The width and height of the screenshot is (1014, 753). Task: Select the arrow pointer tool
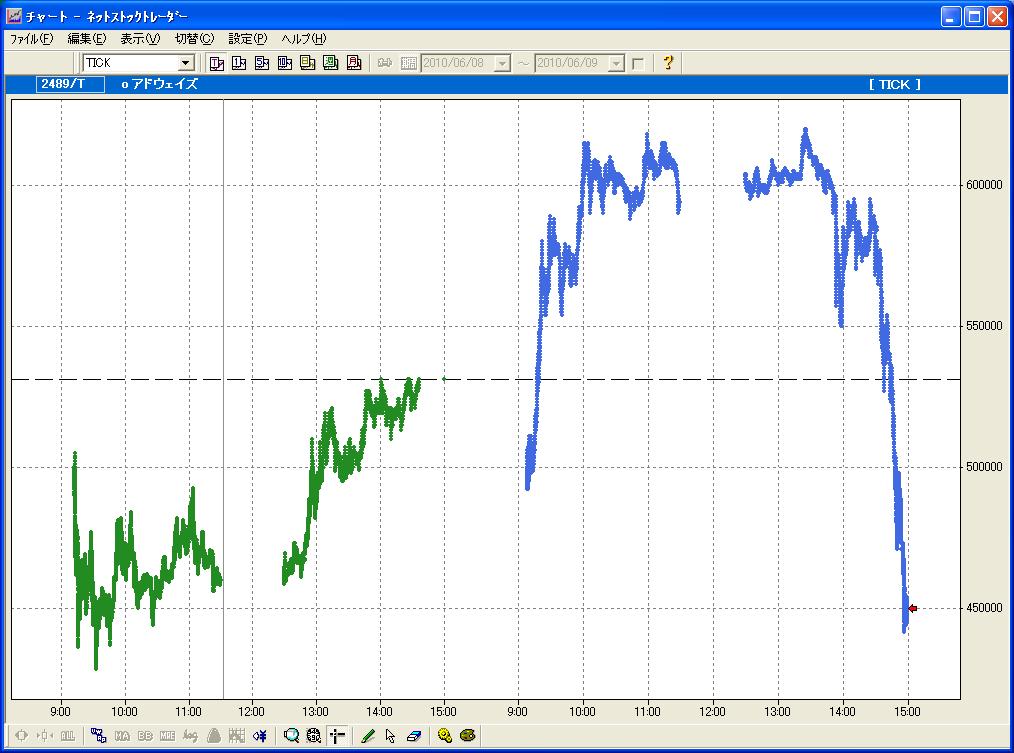390,736
